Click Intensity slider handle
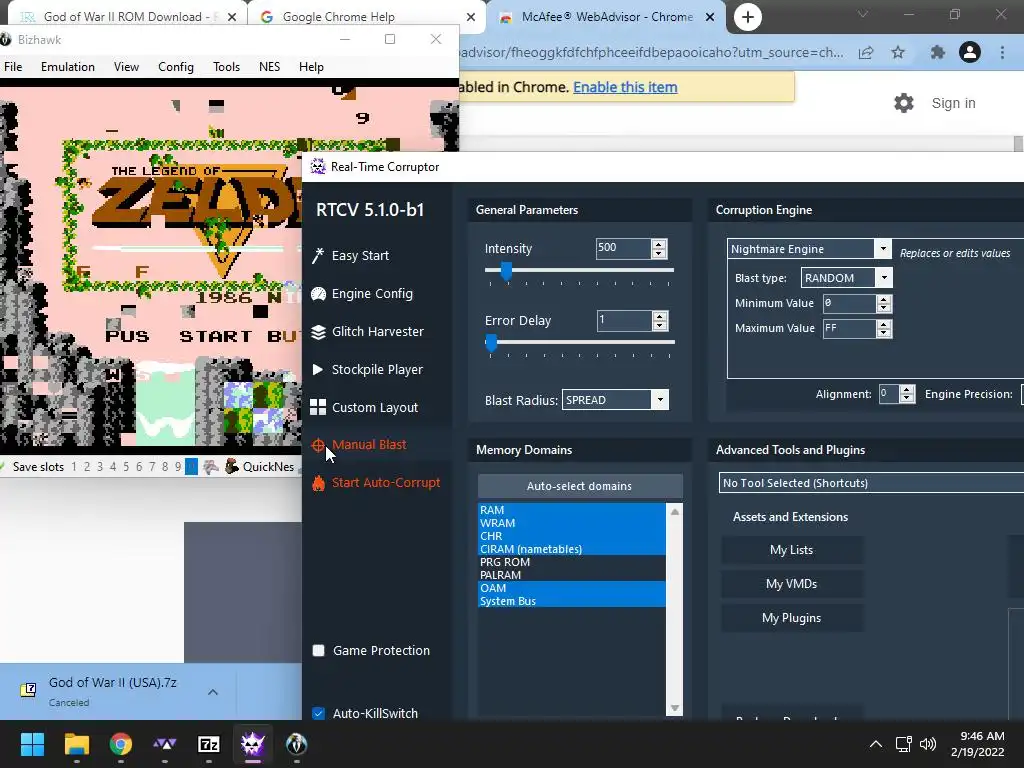Viewport: 1024px width, 768px height. (506, 270)
